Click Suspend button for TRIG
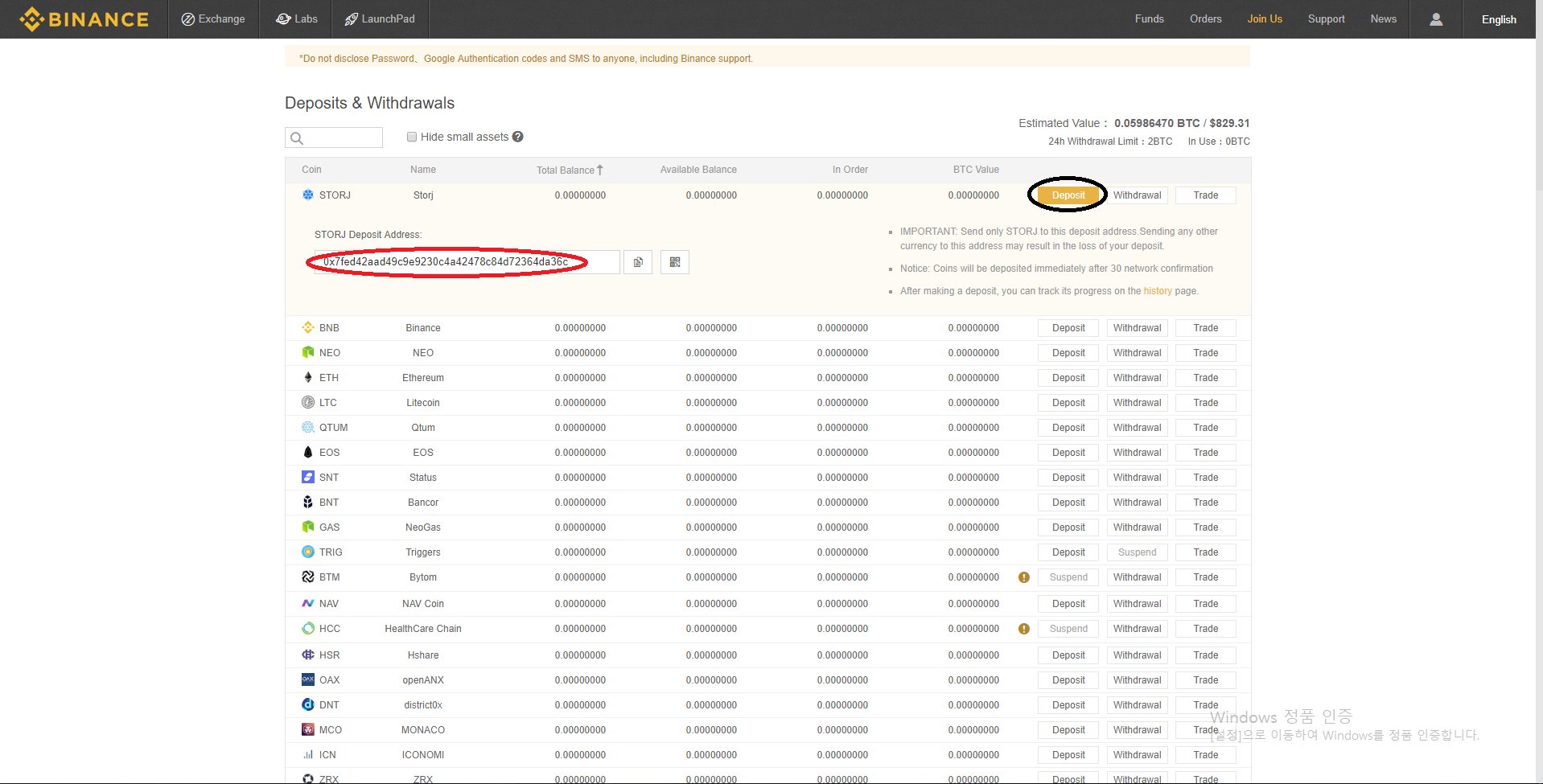 pos(1137,552)
